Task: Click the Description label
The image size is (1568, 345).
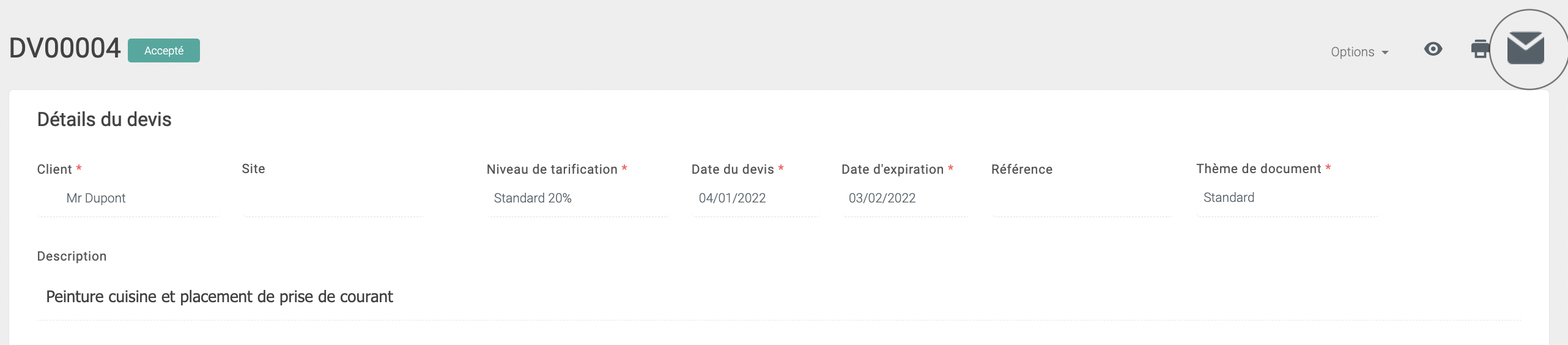Action: [72, 256]
